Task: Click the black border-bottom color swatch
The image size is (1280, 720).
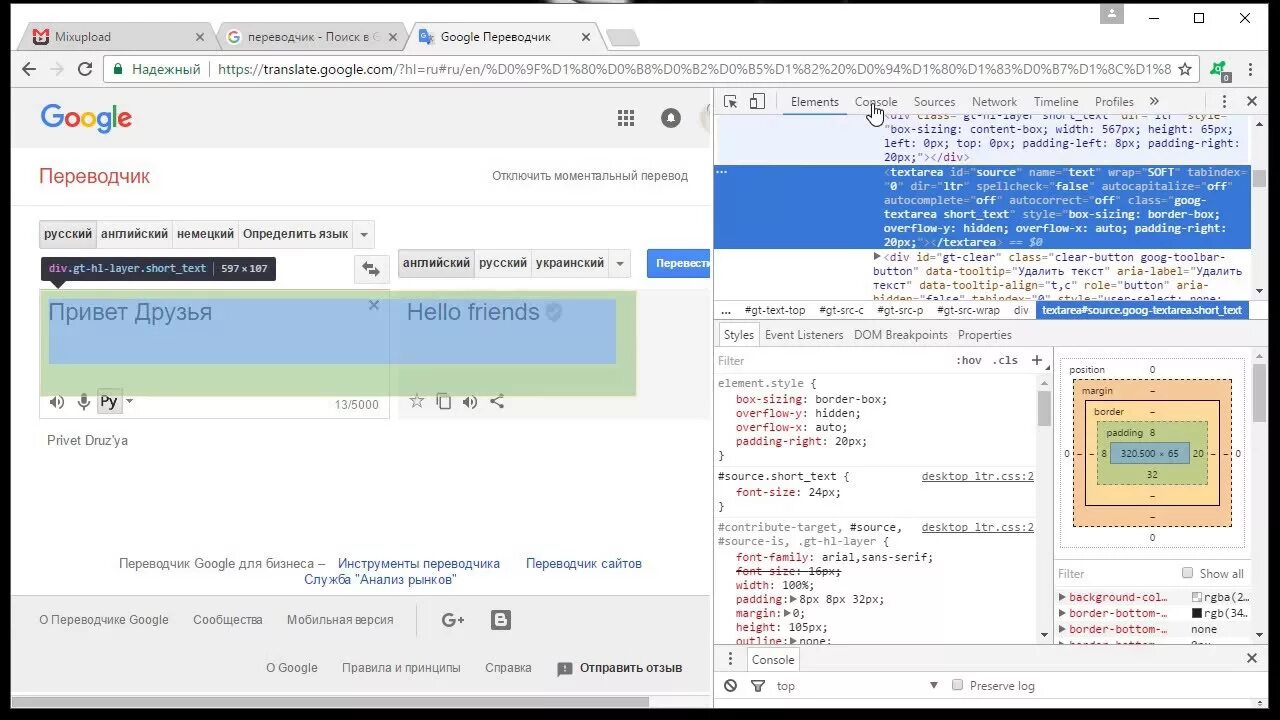Action: (1197, 613)
